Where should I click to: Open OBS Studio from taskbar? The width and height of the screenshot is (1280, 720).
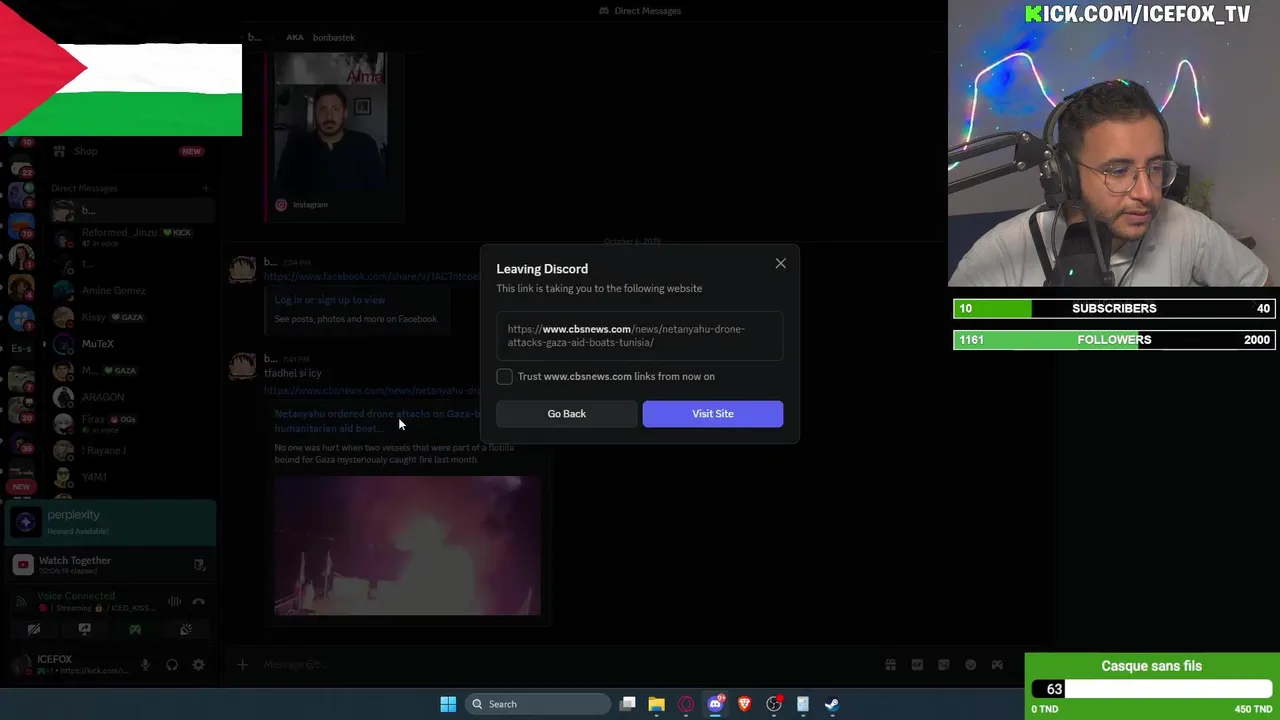tap(774, 704)
